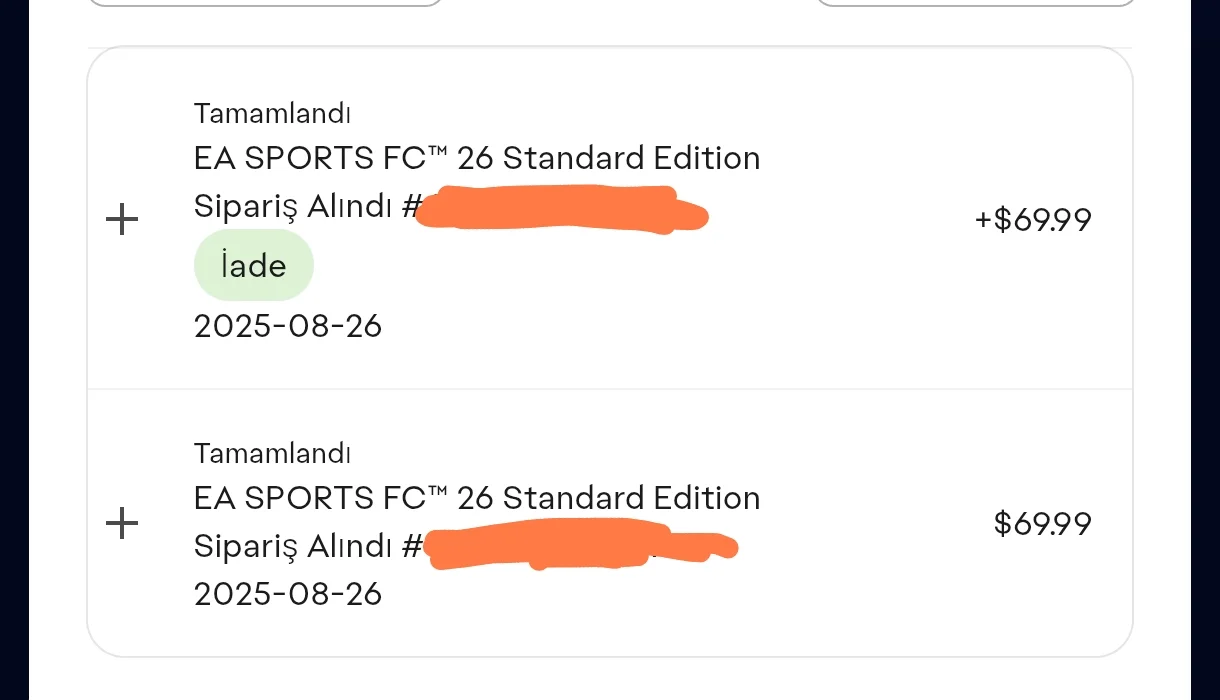
Task: Click the $69.99 purchase amount without plus sign
Action: pos(1042,524)
